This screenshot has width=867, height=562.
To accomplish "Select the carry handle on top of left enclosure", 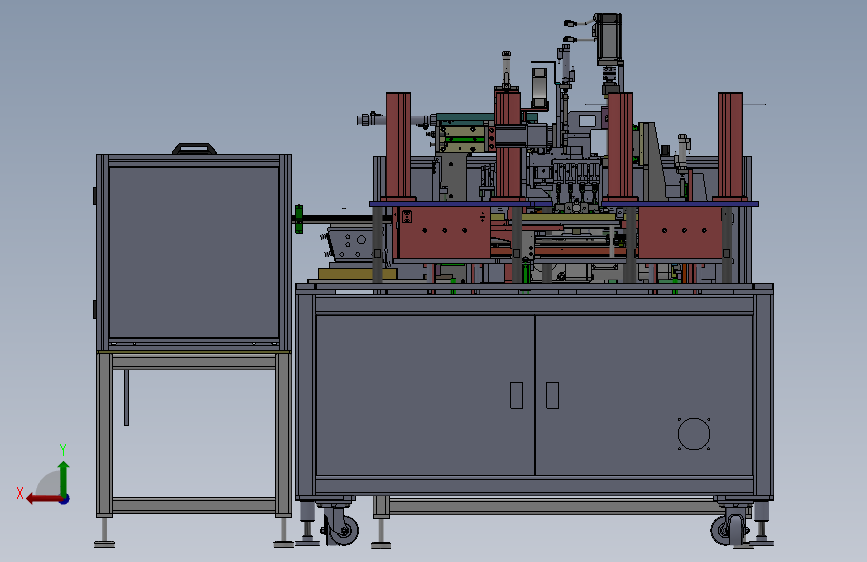I will click(x=194, y=148).
